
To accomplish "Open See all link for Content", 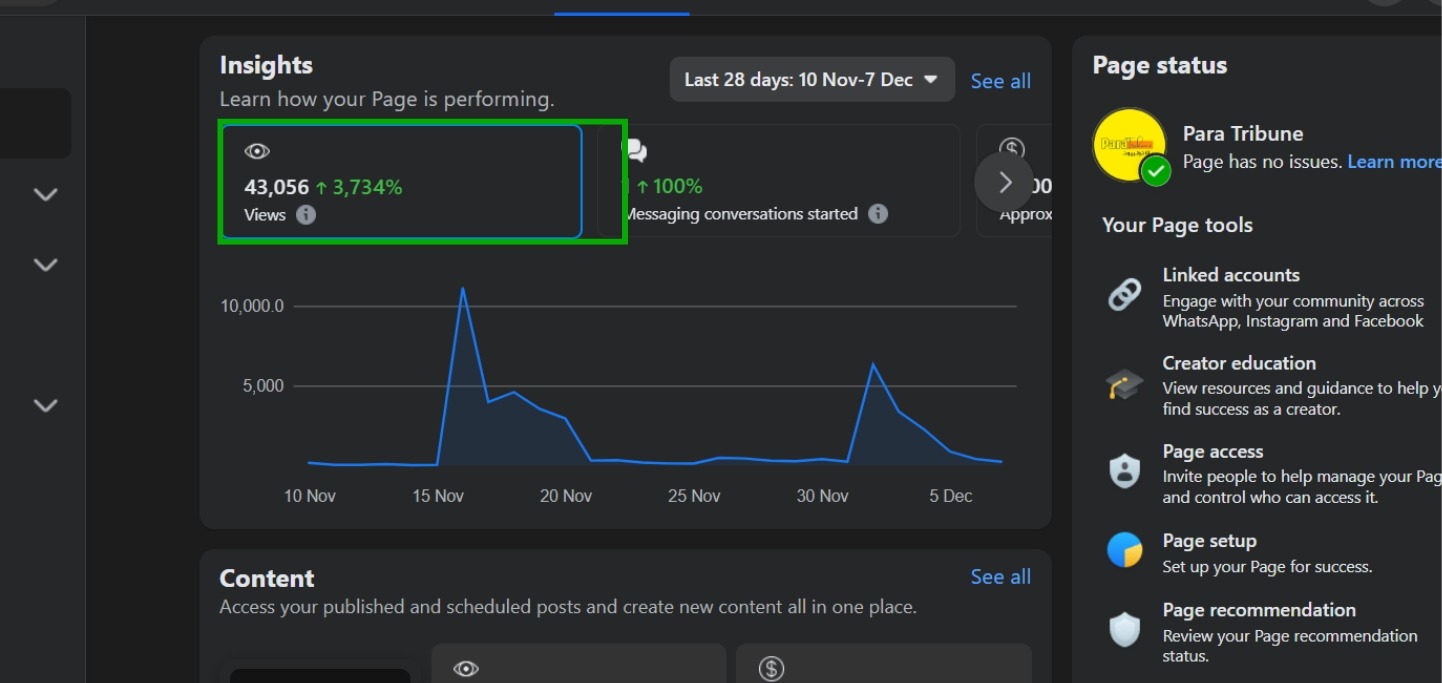I will [1000, 577].
